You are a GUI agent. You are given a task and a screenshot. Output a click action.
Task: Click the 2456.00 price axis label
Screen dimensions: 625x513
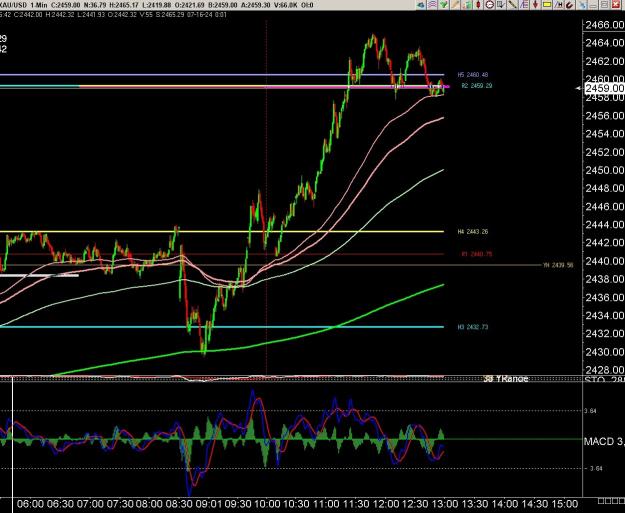tap(604, 116)
